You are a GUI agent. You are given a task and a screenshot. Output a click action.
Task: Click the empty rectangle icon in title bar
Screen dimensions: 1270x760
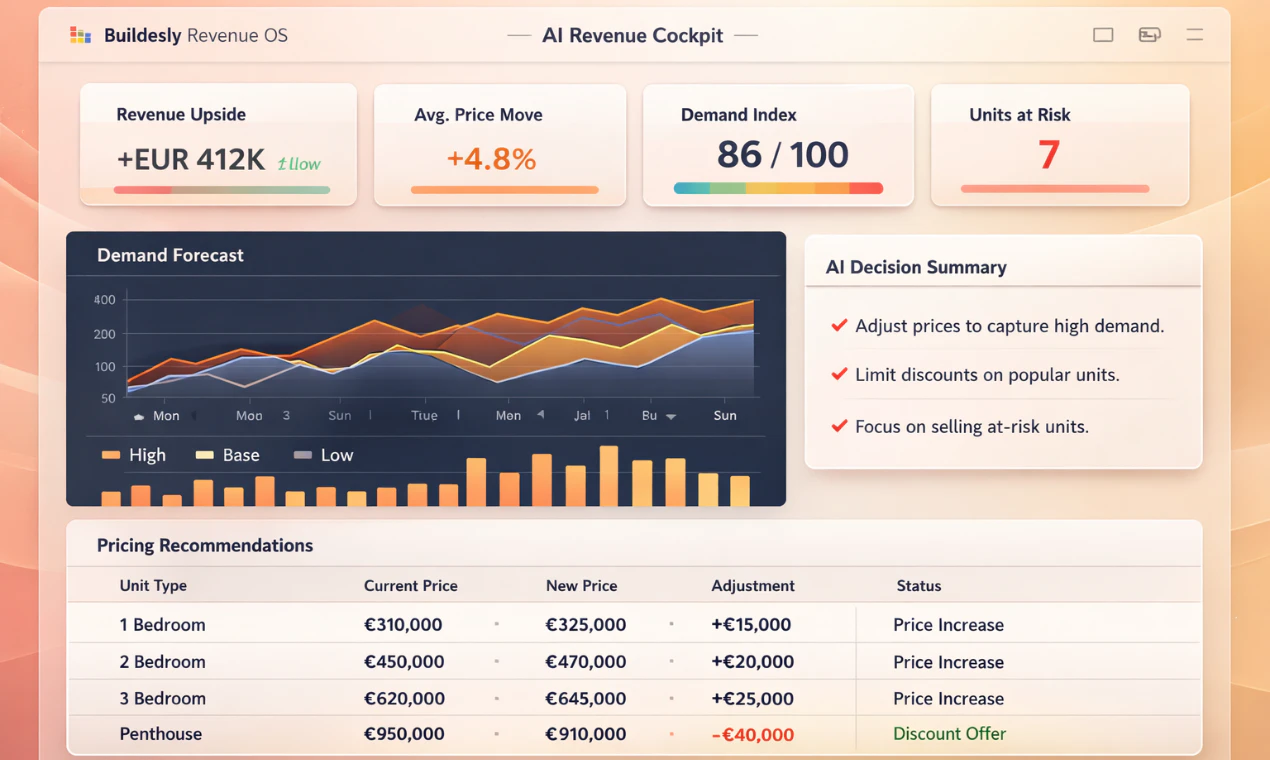(1103, 35)
